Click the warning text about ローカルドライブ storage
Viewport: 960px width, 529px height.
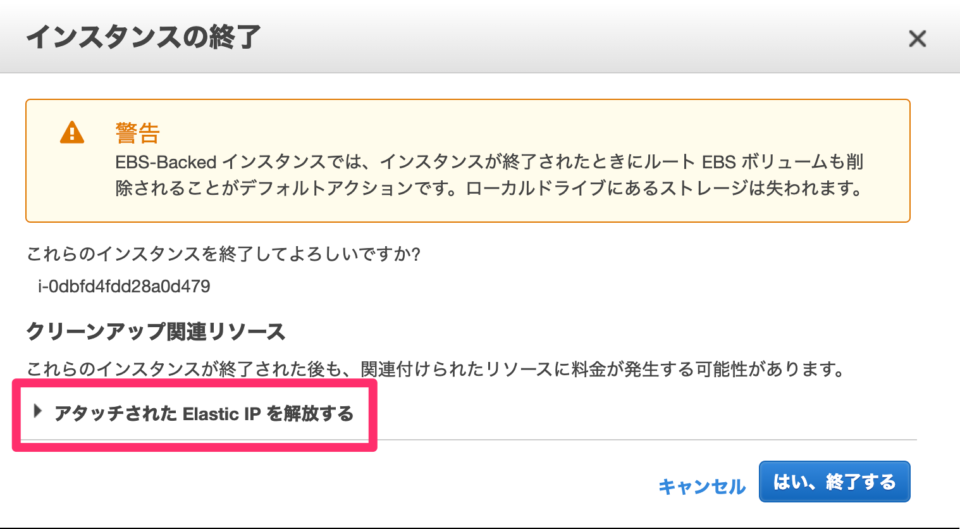pyautogui.click(x=664, y=189)
